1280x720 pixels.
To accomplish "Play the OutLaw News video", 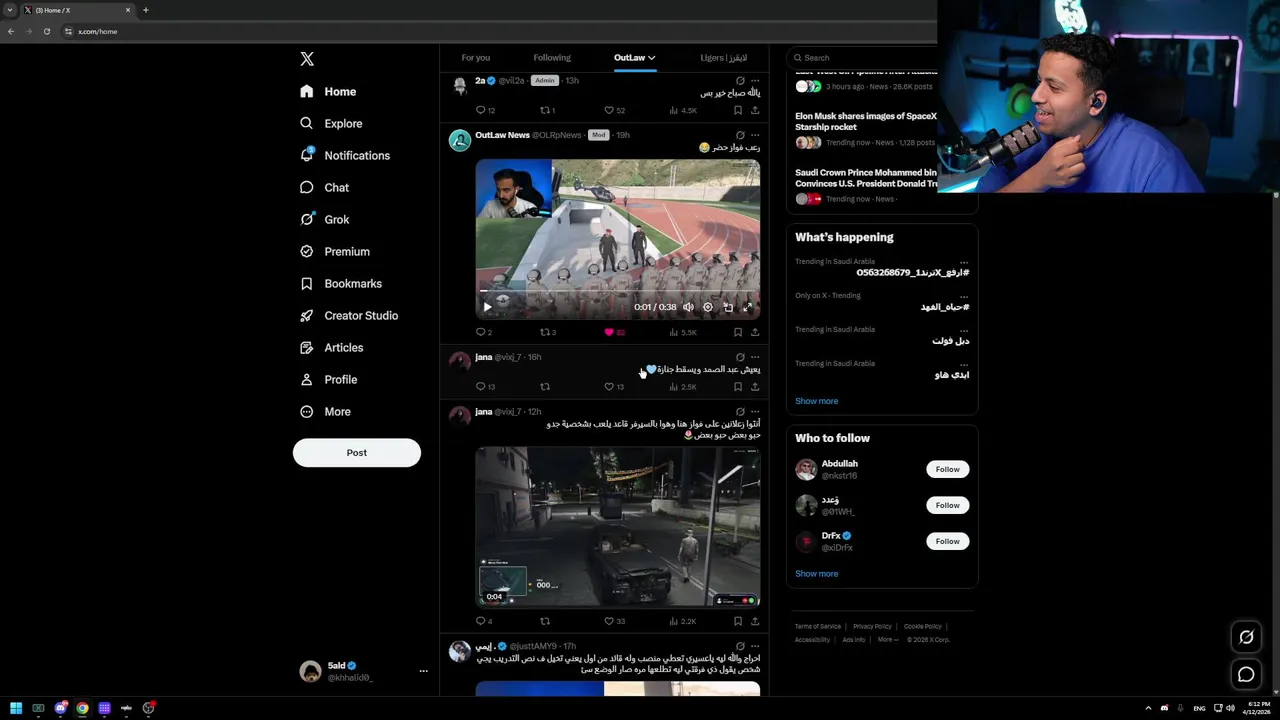I will (488, 307).
